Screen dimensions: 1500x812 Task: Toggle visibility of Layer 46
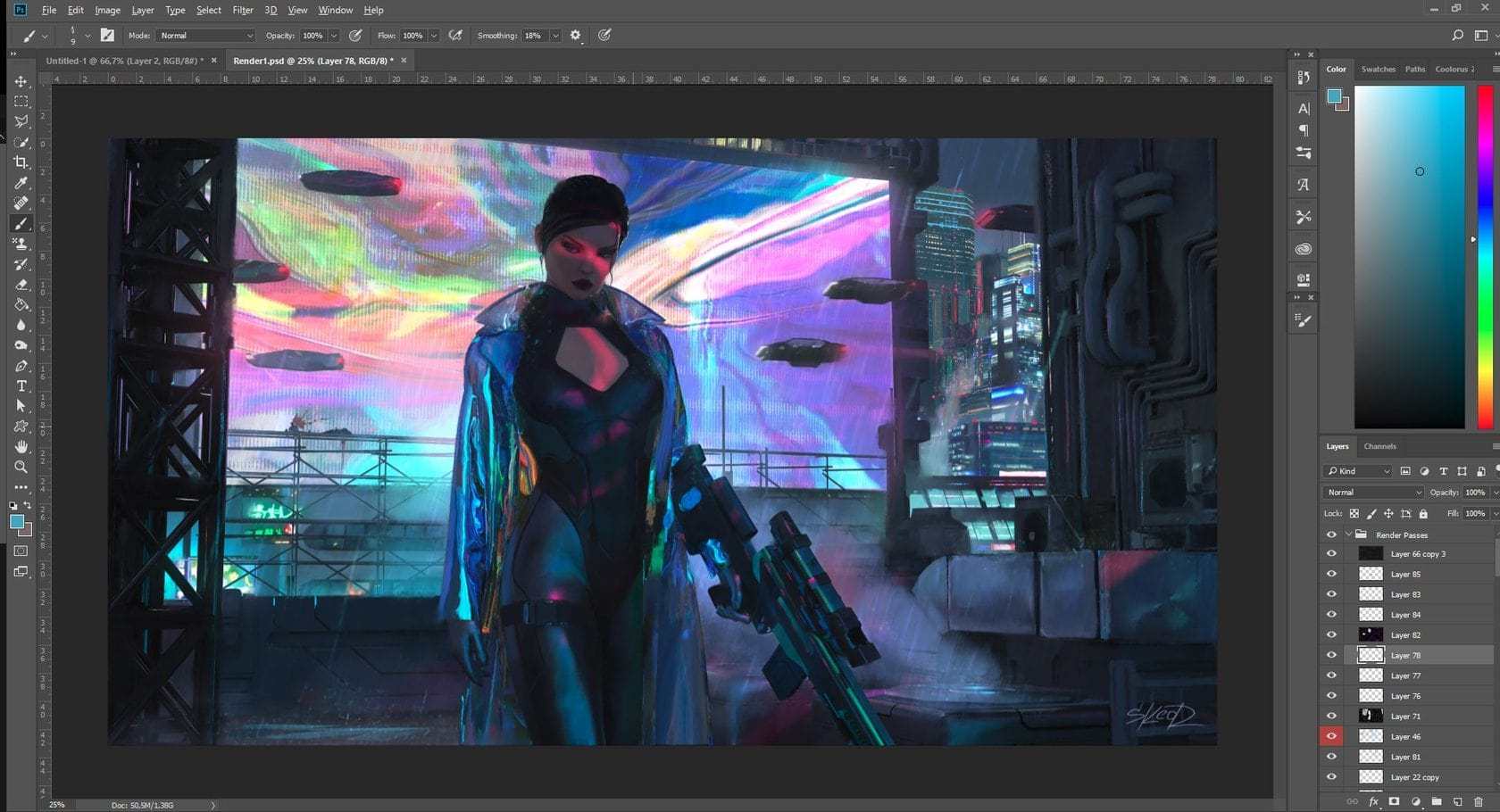(x=1331, y=736)
